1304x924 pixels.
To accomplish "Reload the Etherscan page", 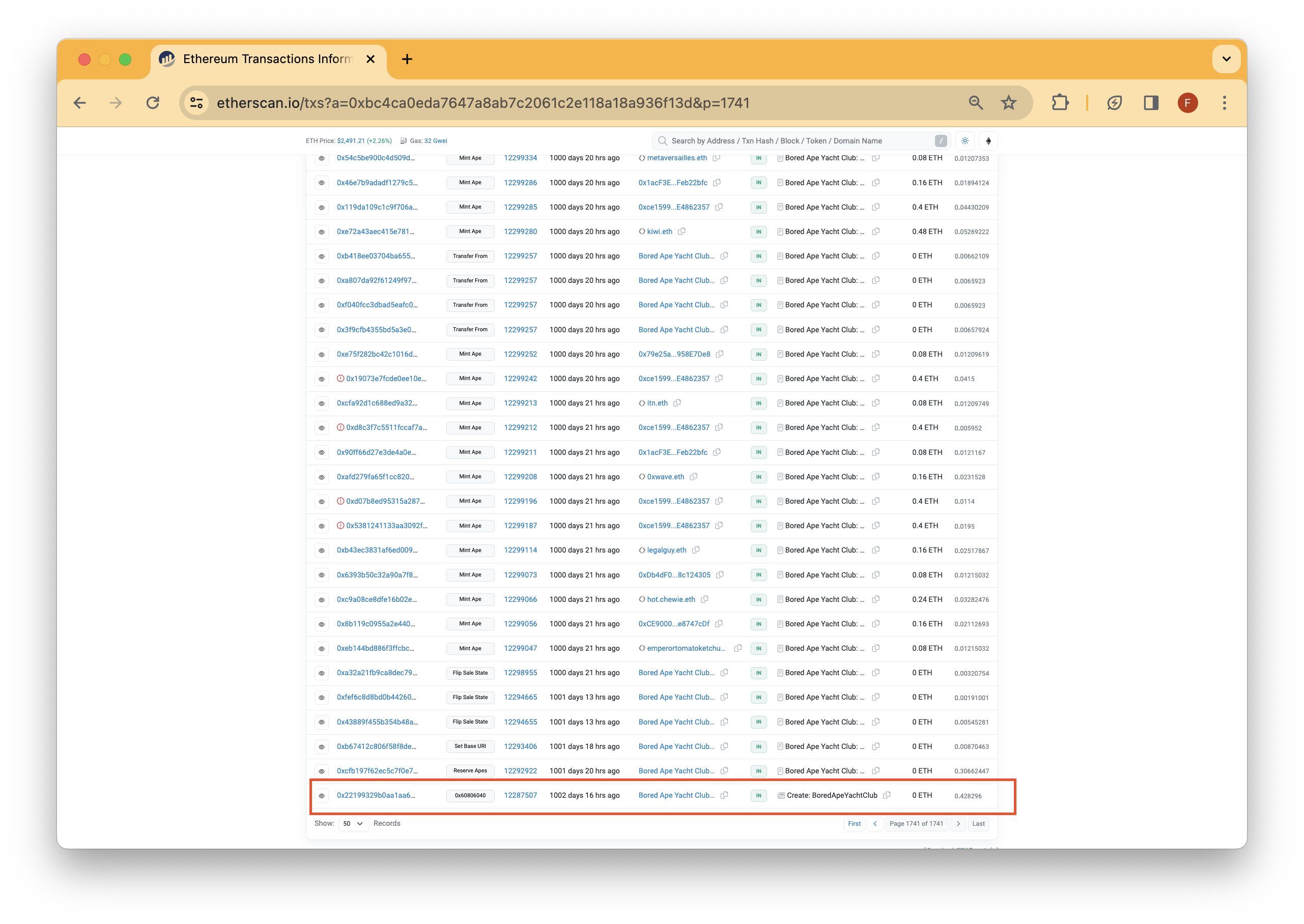I will coord(153,103).
